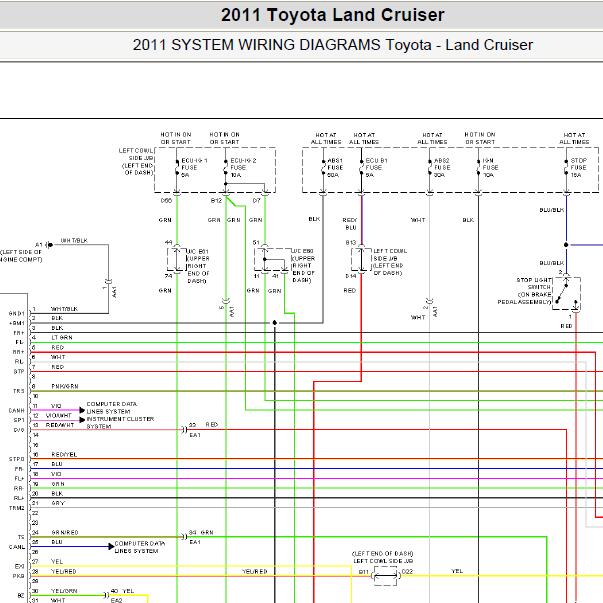603x603 pixels.
Task: Click the A1 ground point label
Action: (38, 245)
